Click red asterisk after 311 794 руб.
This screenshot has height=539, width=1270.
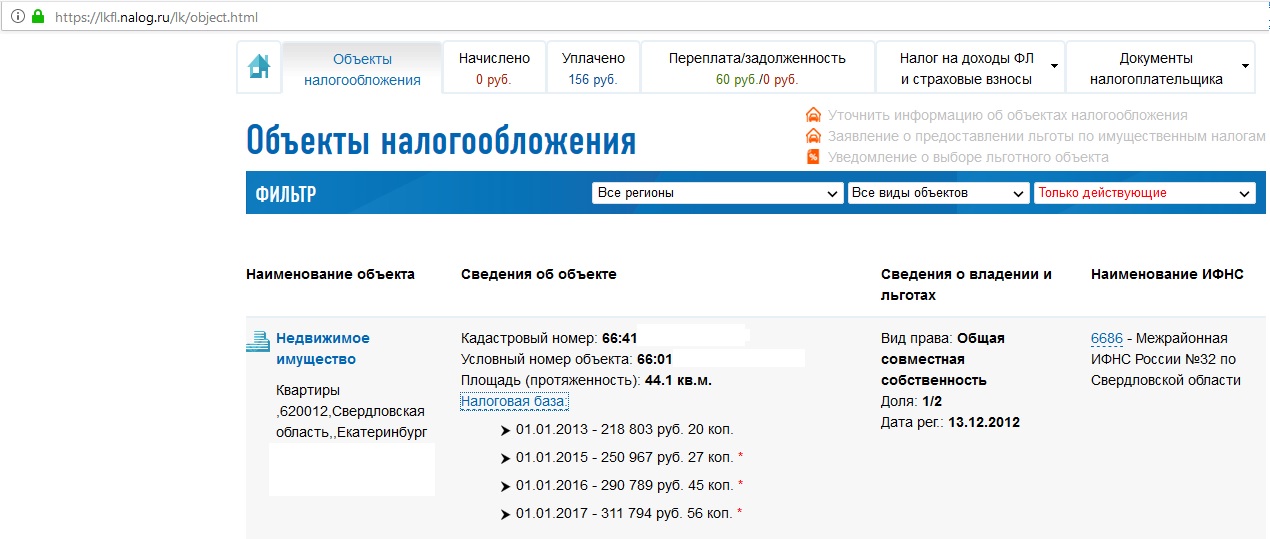pos(741,513)
